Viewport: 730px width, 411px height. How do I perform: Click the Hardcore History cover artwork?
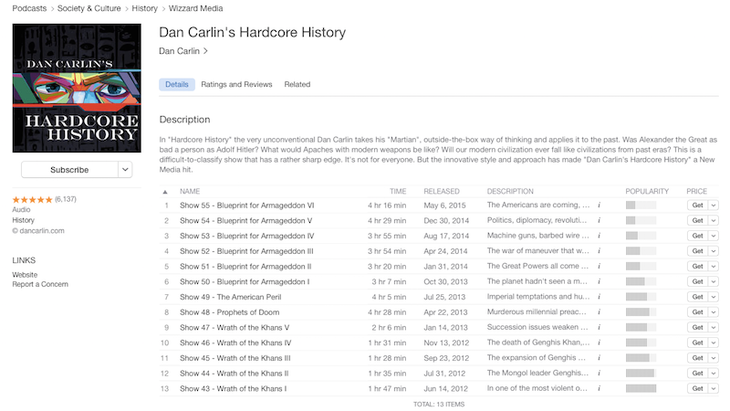point(77,88)
